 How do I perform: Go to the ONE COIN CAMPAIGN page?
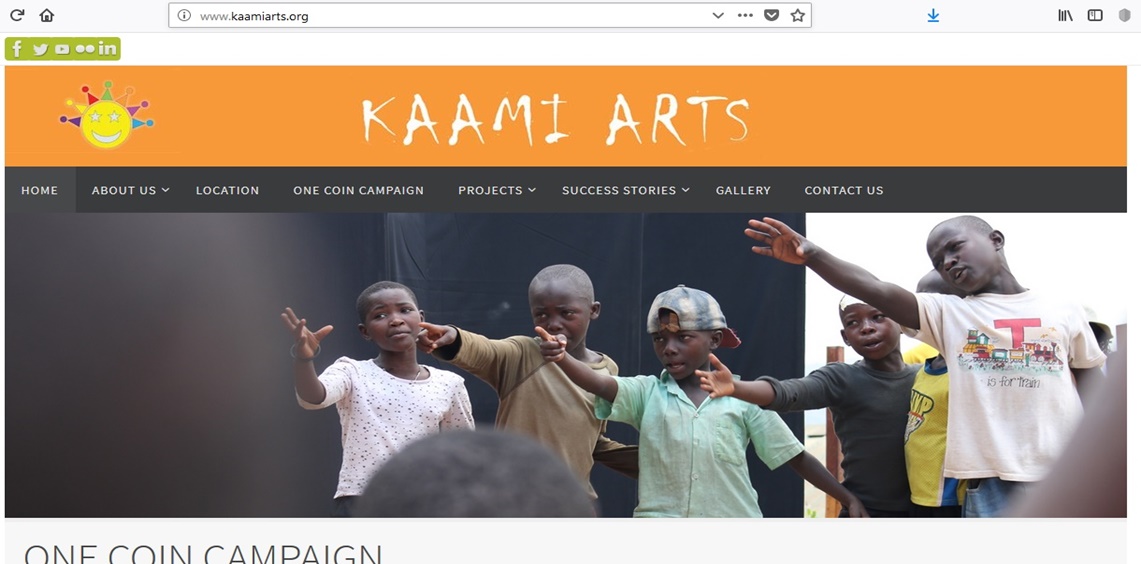[358, 190]
